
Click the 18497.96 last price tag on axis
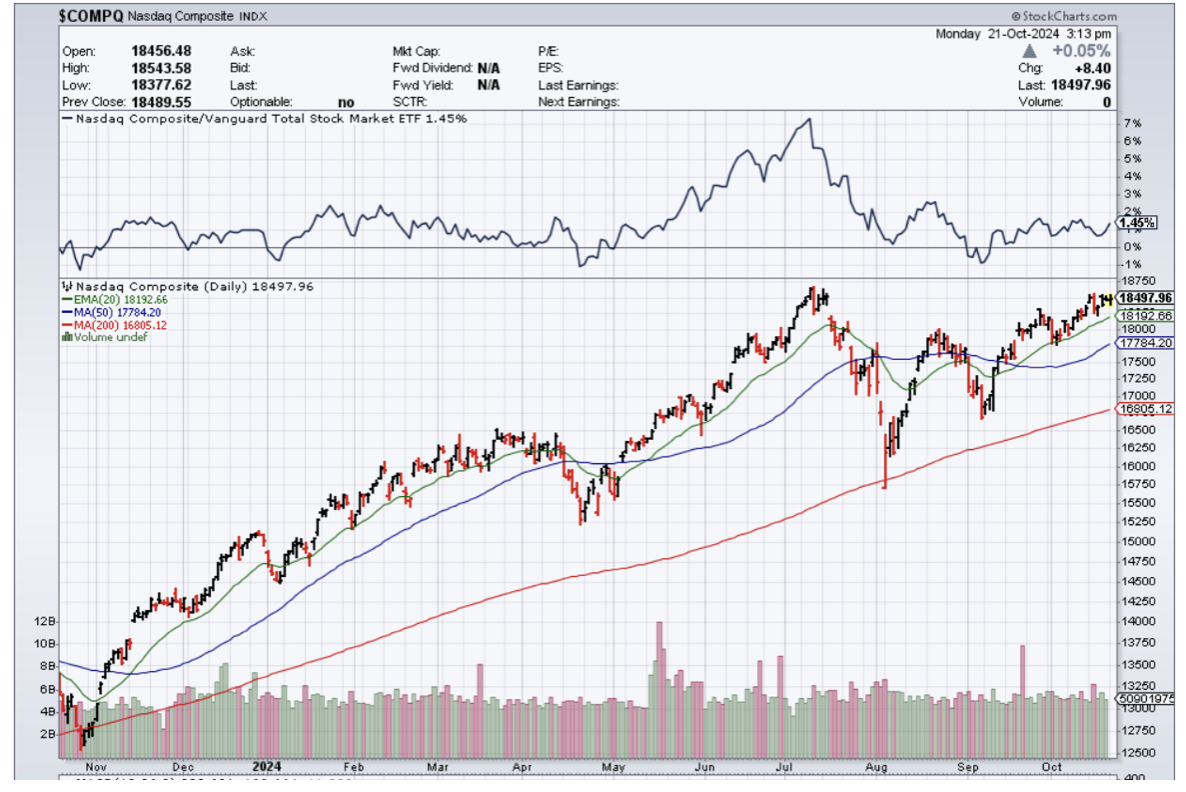[1146, 297]
